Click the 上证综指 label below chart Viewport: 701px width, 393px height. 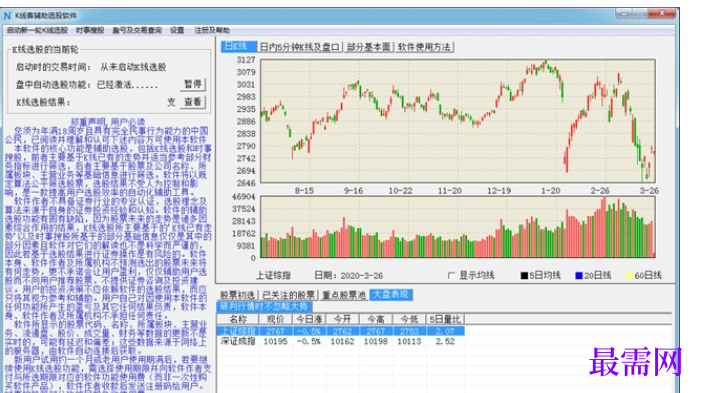coord(274,275)
